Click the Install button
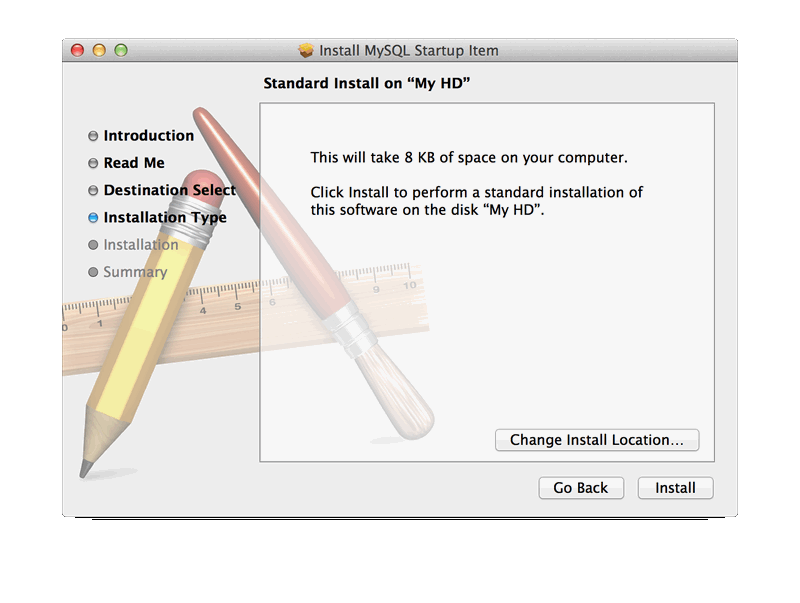Screen dimensions: 800x603 coord(675,488)
